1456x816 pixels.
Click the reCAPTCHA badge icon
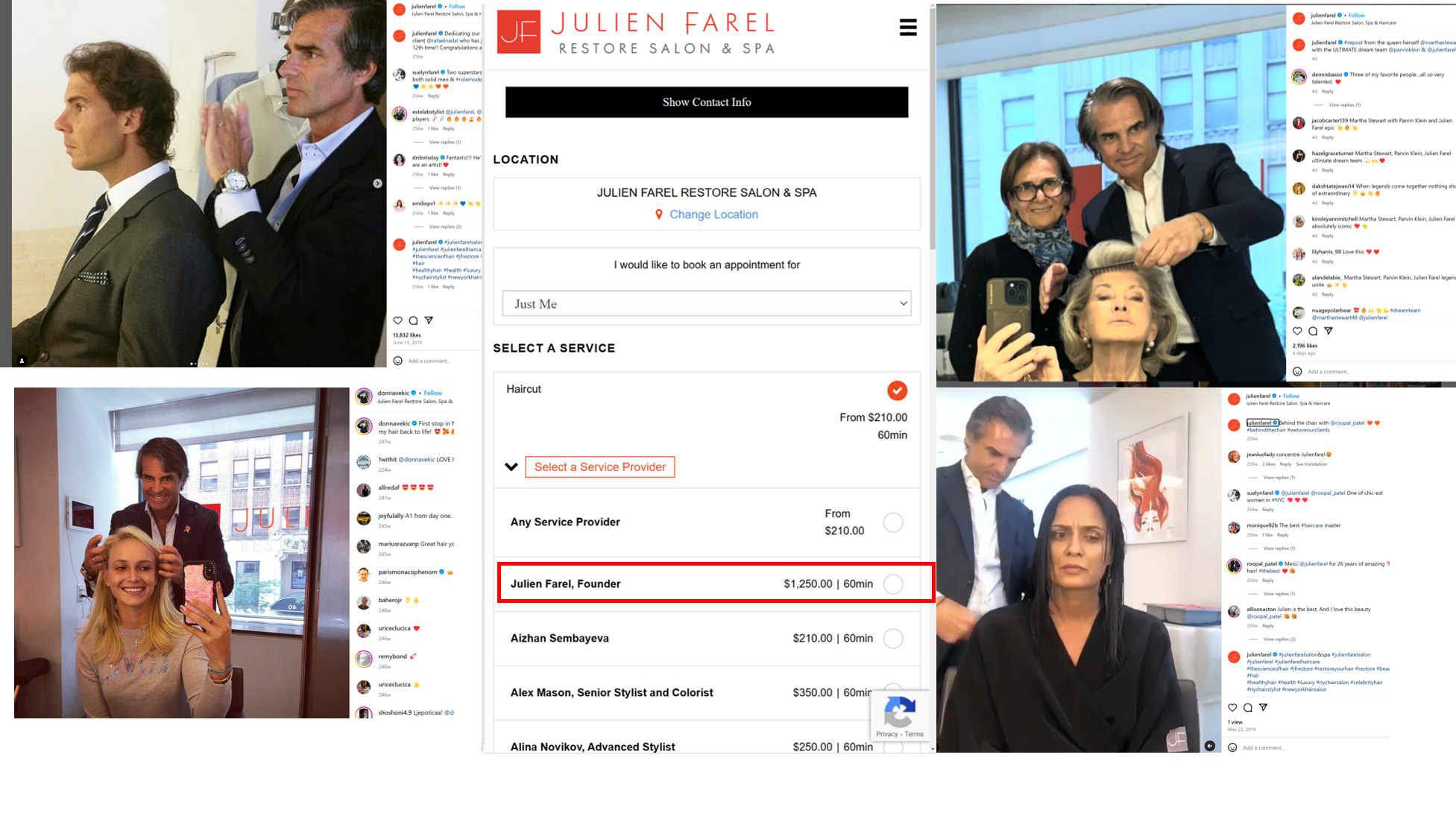899,711
